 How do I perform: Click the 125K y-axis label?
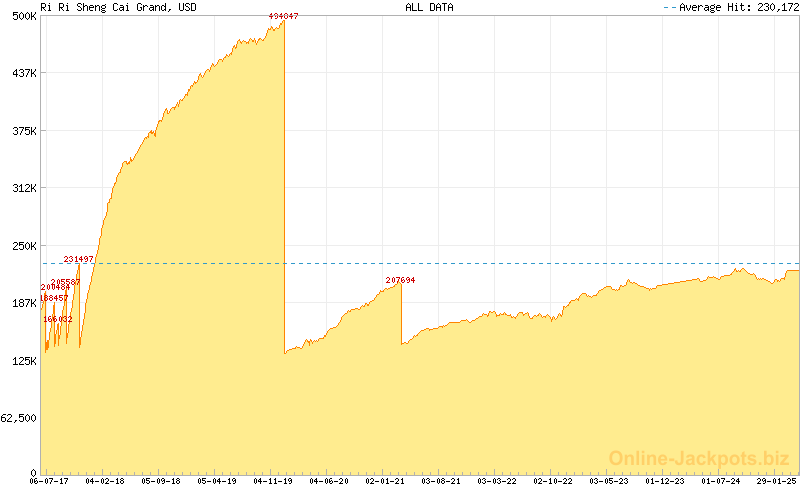(x=24, y=361)
